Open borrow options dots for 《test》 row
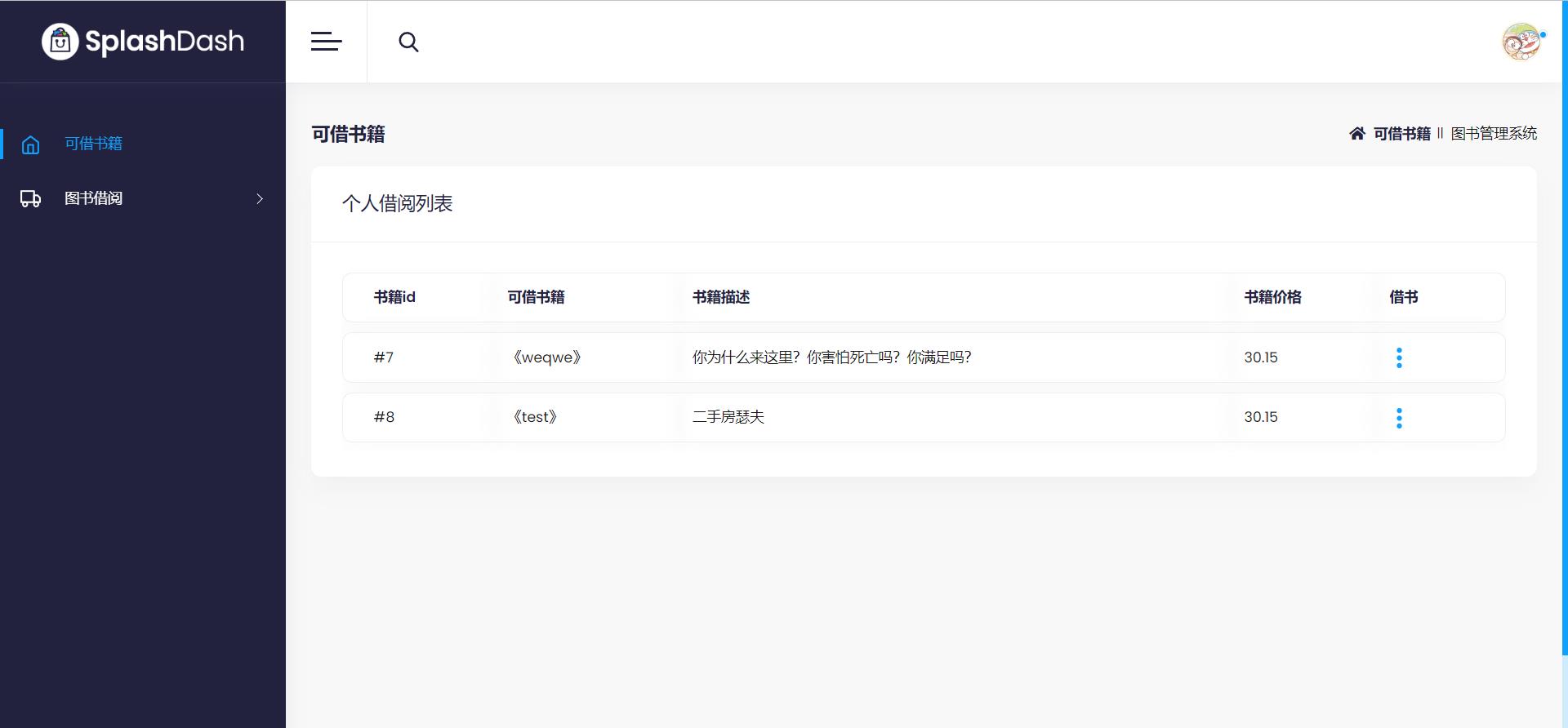The image size is (1568, 728). point(1399,418)
